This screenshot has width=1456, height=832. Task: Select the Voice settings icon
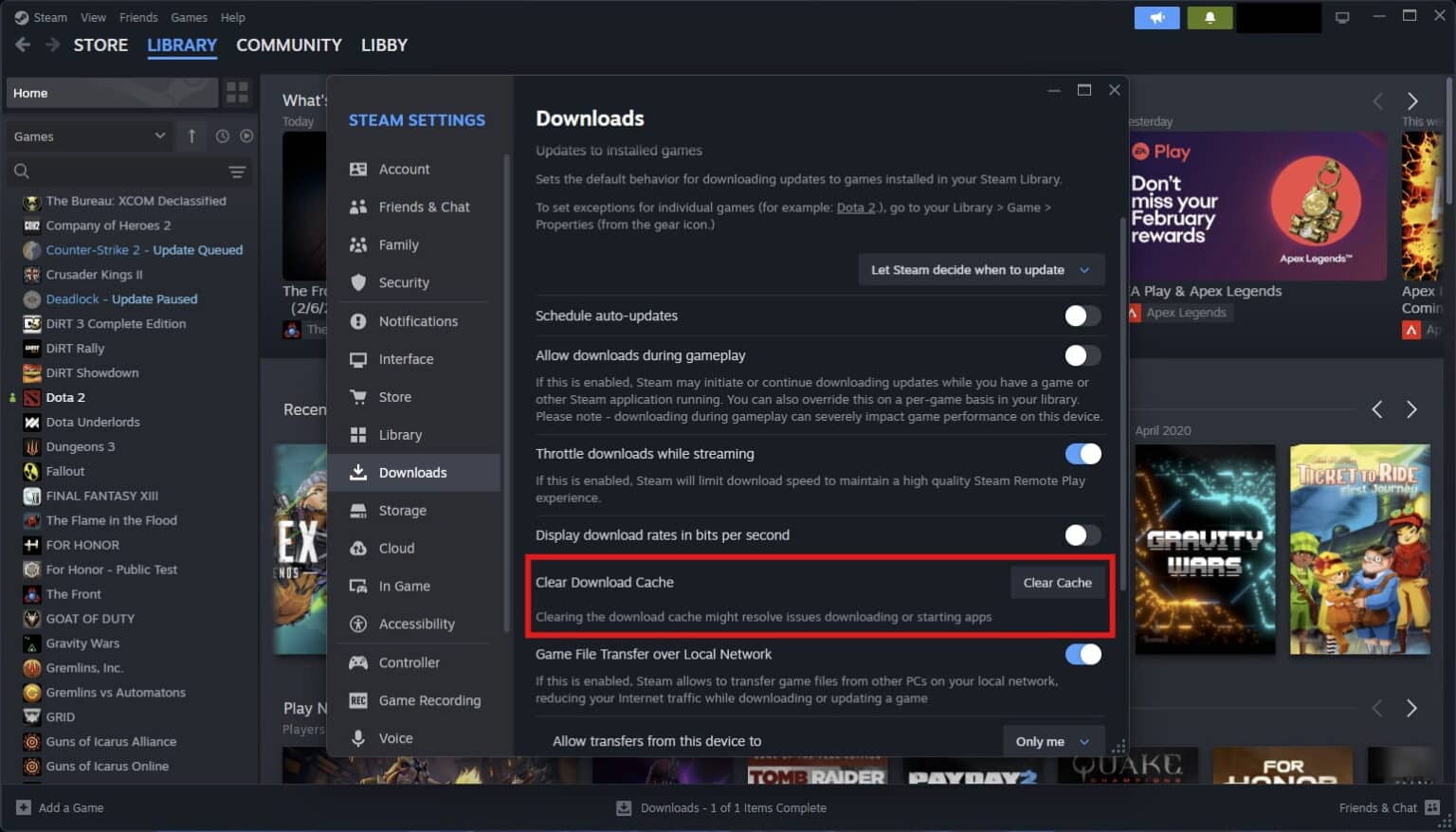click(356, 738)
